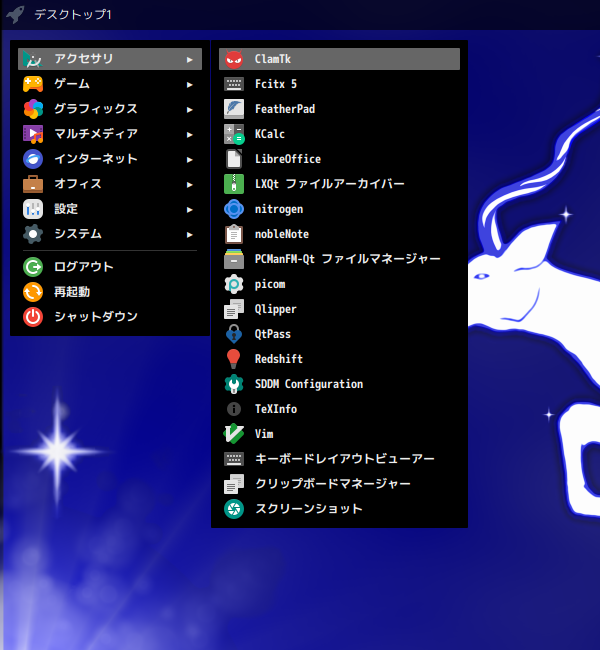The width and height of the screenshot is (600, 650).
Task: Click the nitrogen blue atom icon
Action: tap(234, 209)
